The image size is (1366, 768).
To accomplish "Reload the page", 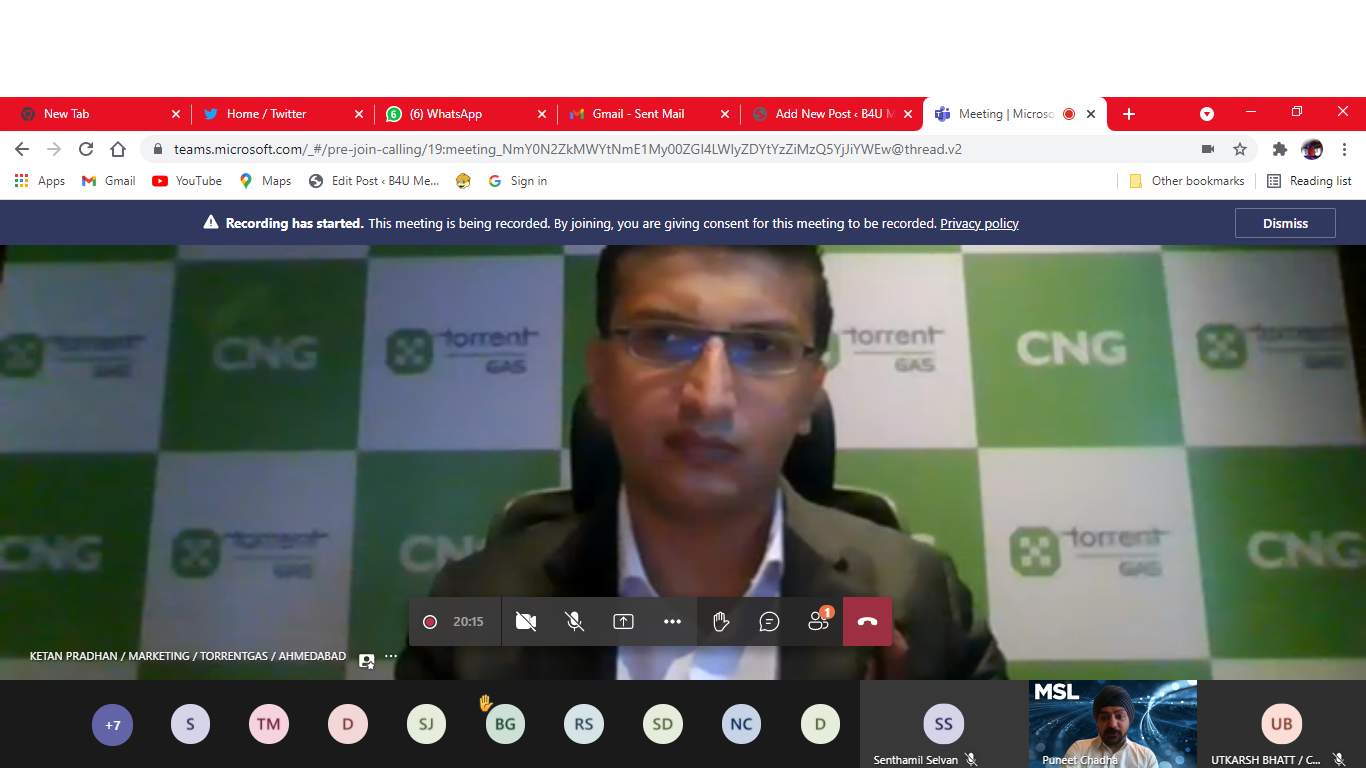I will point(86,149).
